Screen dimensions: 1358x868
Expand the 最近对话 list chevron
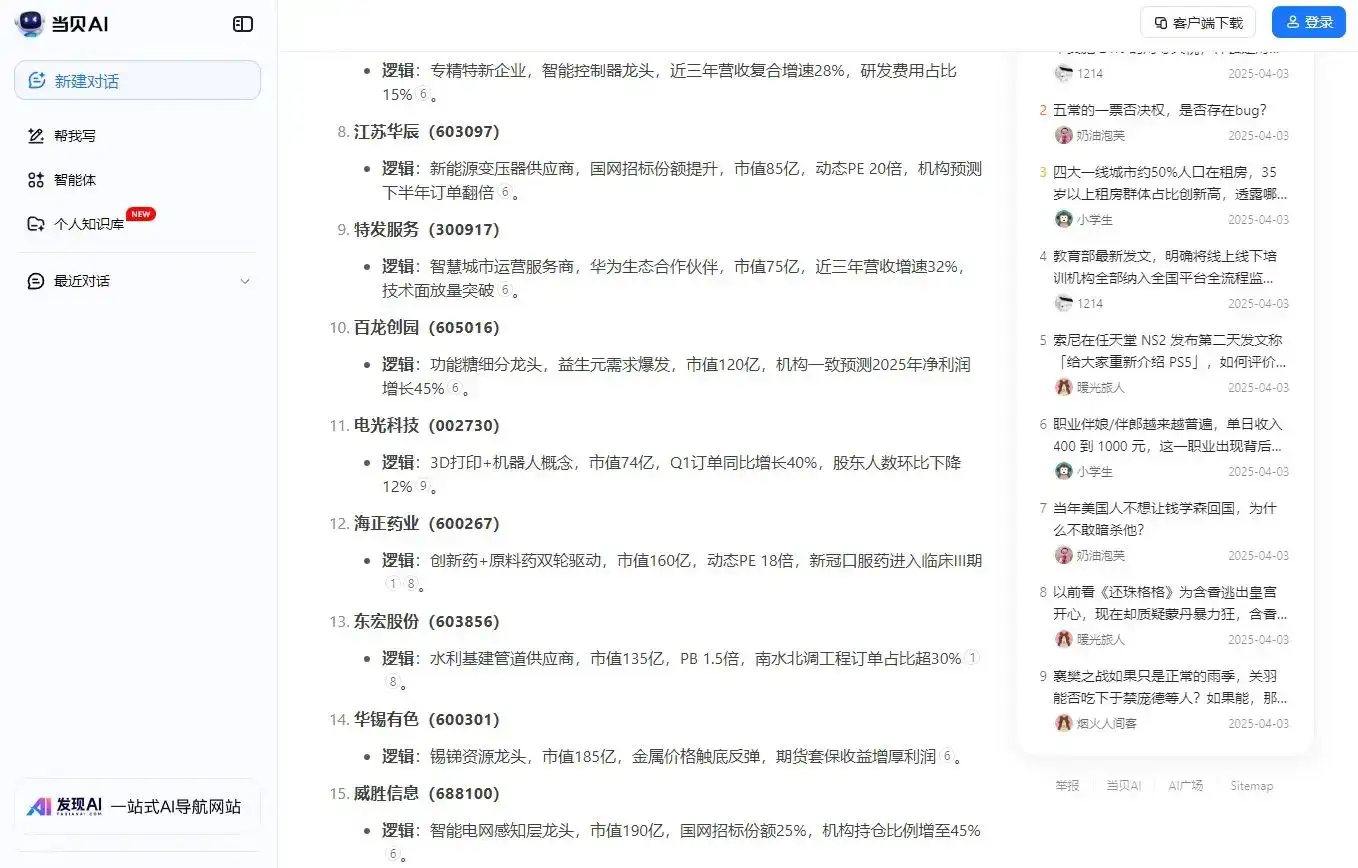(x=246, y=281)
